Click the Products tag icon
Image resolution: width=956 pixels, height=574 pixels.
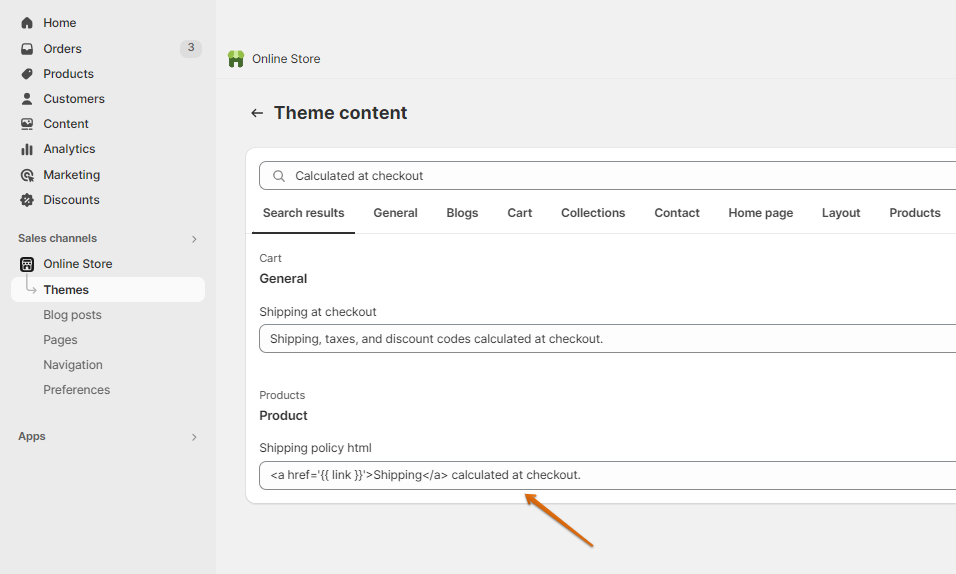(27, 74)
